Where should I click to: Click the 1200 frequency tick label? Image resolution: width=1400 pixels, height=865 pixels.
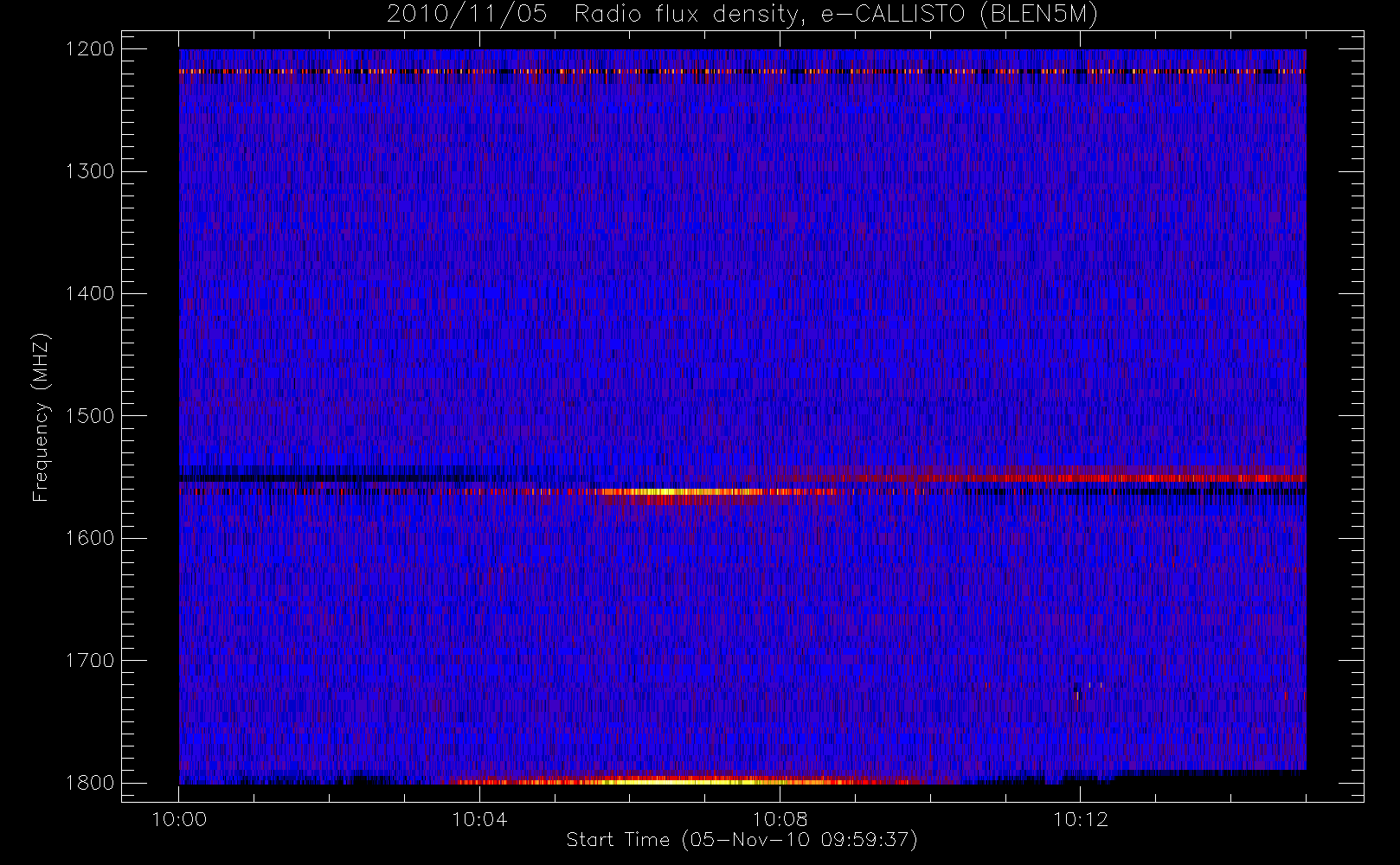pos(90,49)
